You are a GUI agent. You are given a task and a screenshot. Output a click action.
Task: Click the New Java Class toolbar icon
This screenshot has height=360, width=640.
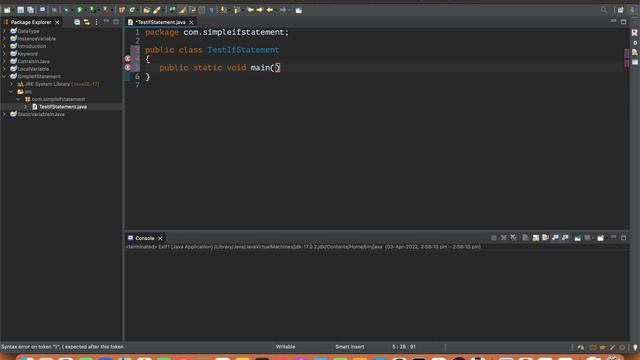click(x=132, y=10)
